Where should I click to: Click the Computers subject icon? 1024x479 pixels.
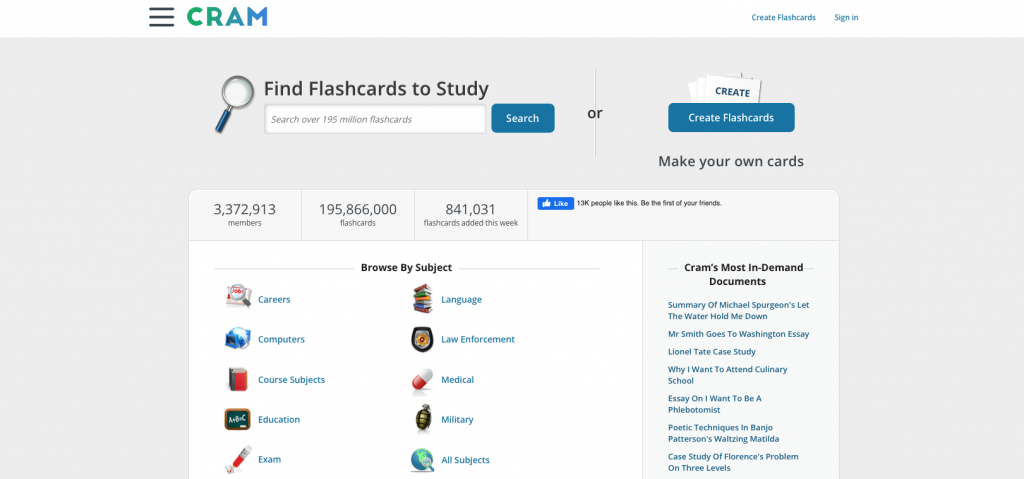pyautogui.click(x=238, y=339)
